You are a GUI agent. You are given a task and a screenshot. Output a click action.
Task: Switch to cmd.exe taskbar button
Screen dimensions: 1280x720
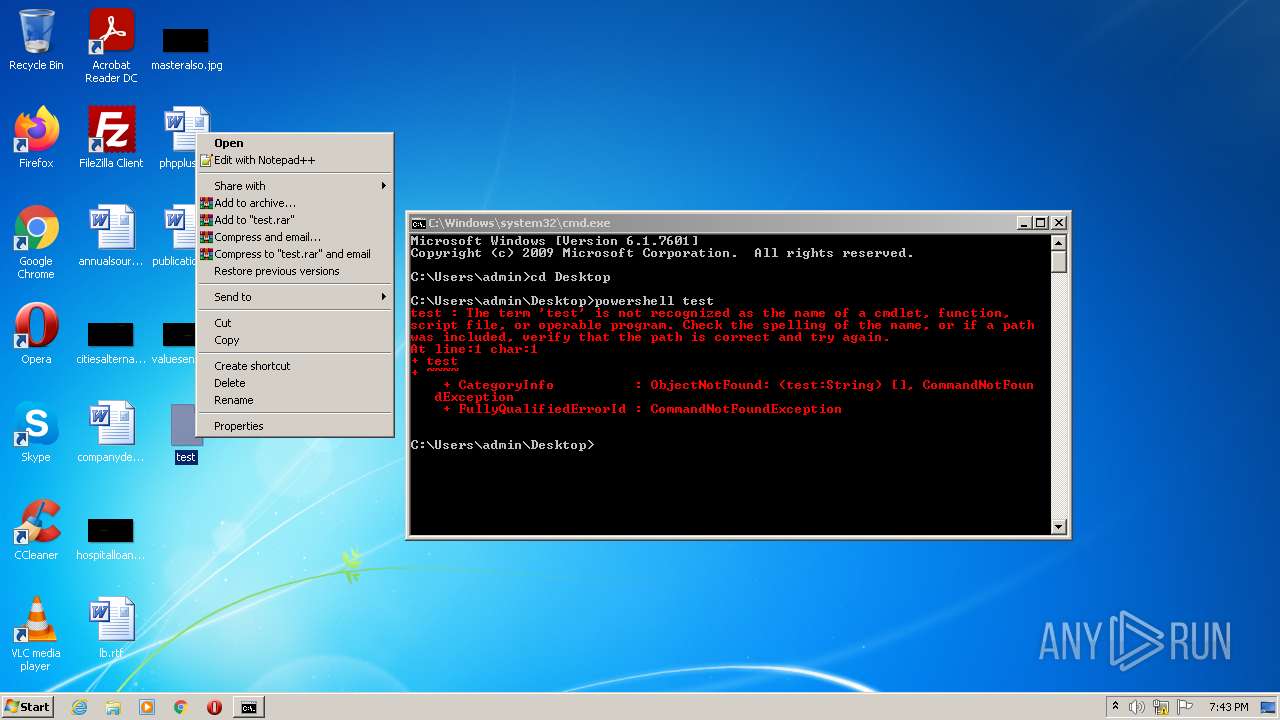tap(248, 707)
